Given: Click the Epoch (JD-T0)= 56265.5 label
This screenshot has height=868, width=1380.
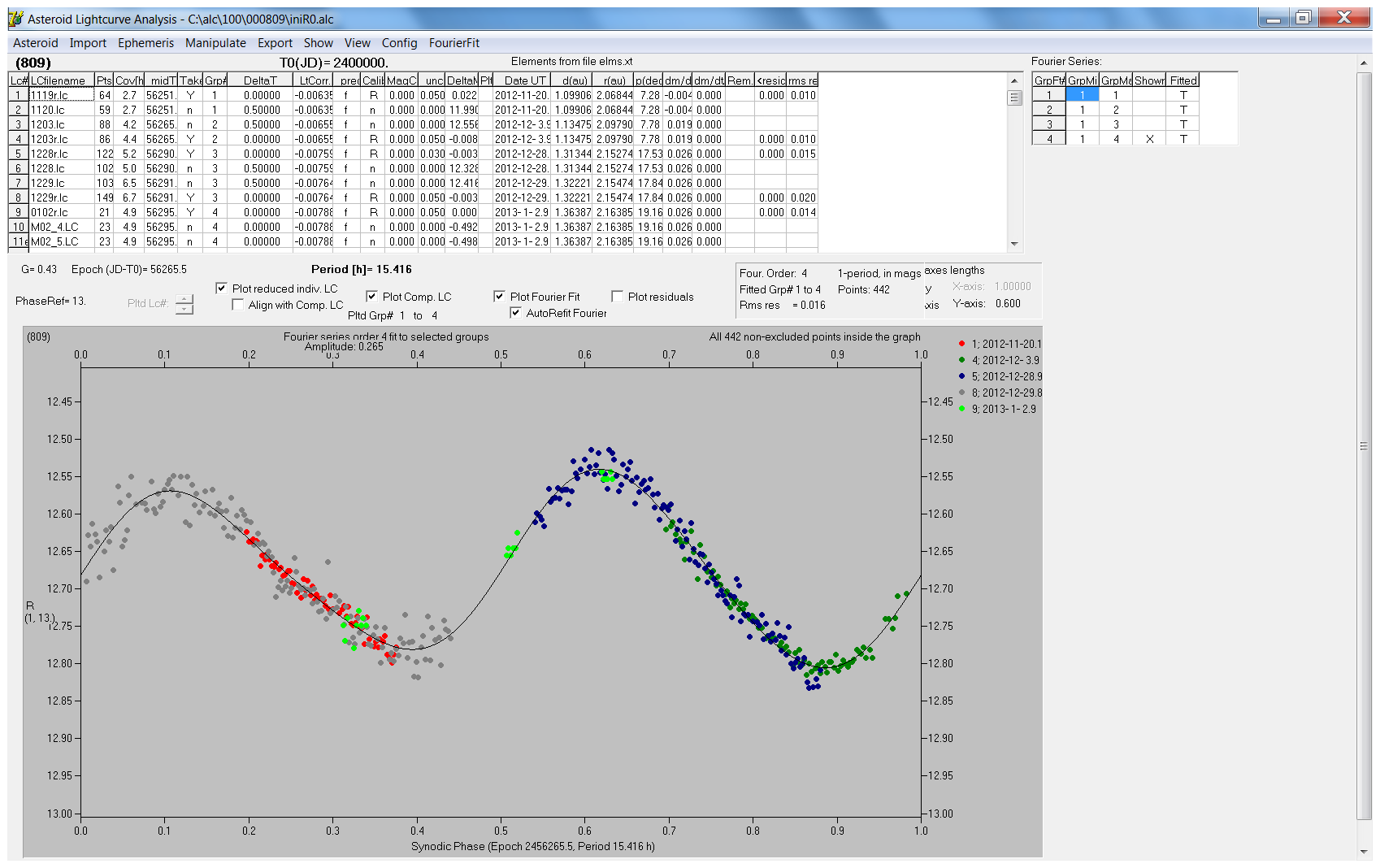Looking at the screenshot, I should pyautogui.click(x=128, y=269).
